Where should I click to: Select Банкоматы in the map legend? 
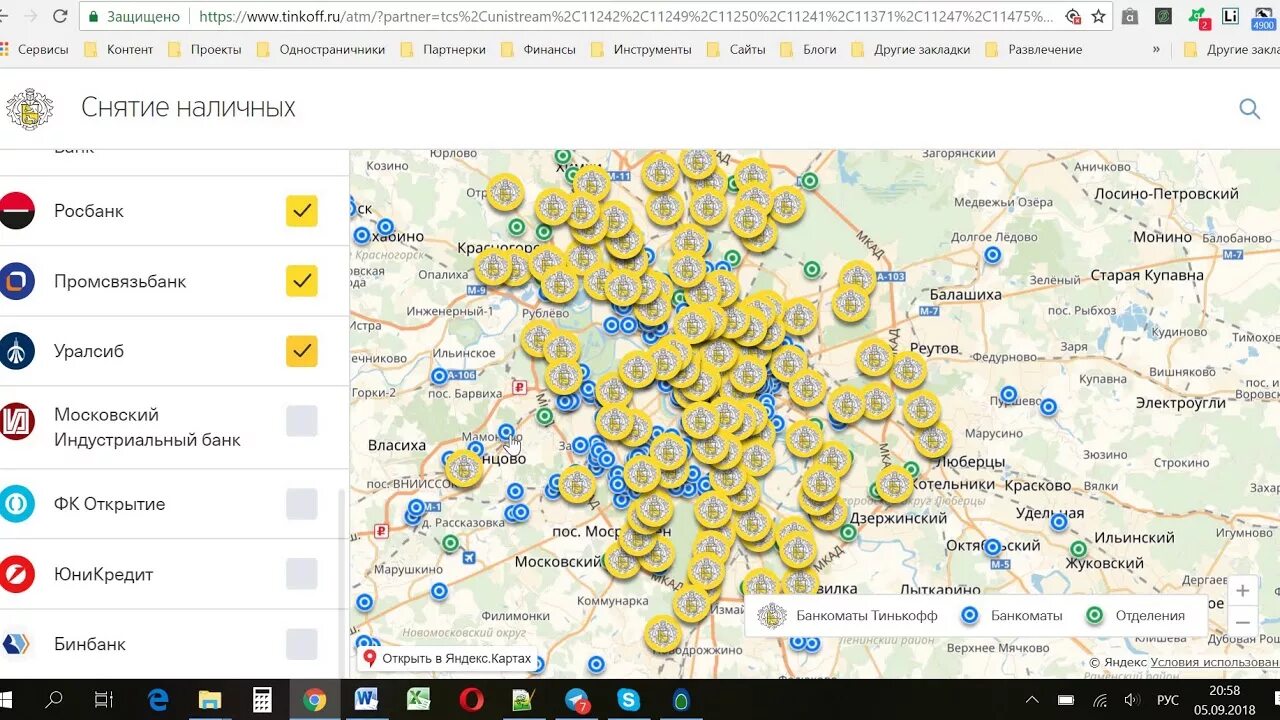pyautogui.click(x=1012, y=615)
